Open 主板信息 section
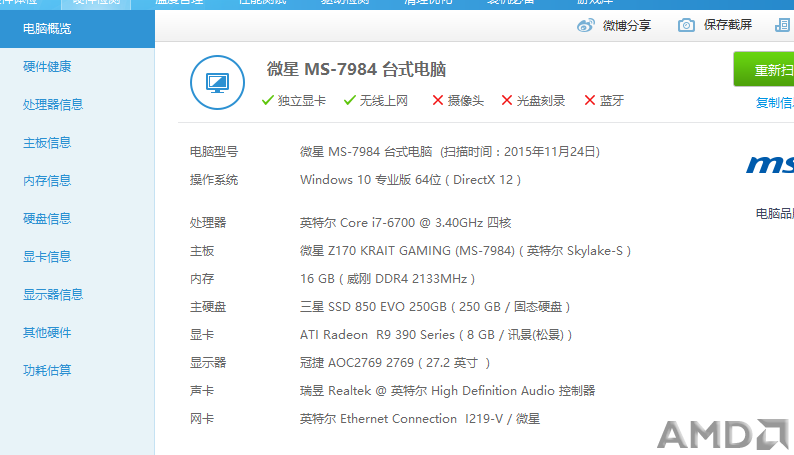 pyautogui.click(x=47, y=143)
